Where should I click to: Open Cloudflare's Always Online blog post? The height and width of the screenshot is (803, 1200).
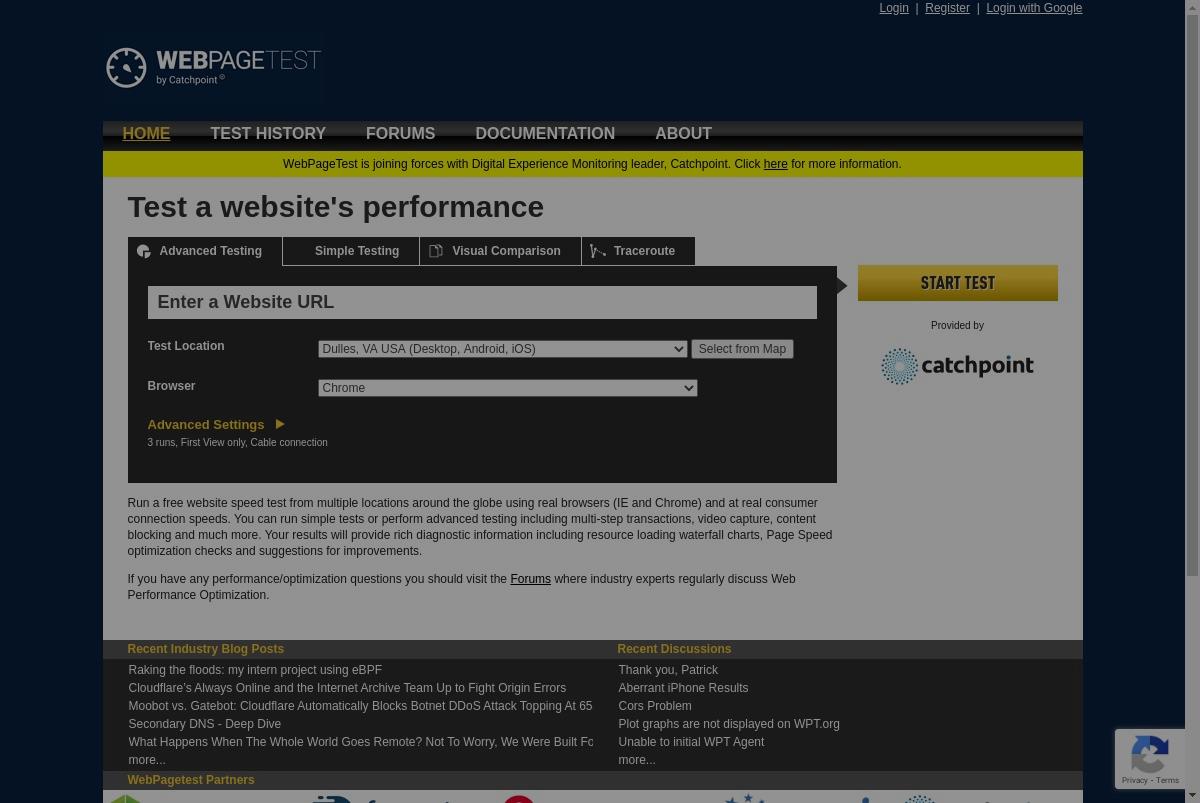tap(347, 688)
